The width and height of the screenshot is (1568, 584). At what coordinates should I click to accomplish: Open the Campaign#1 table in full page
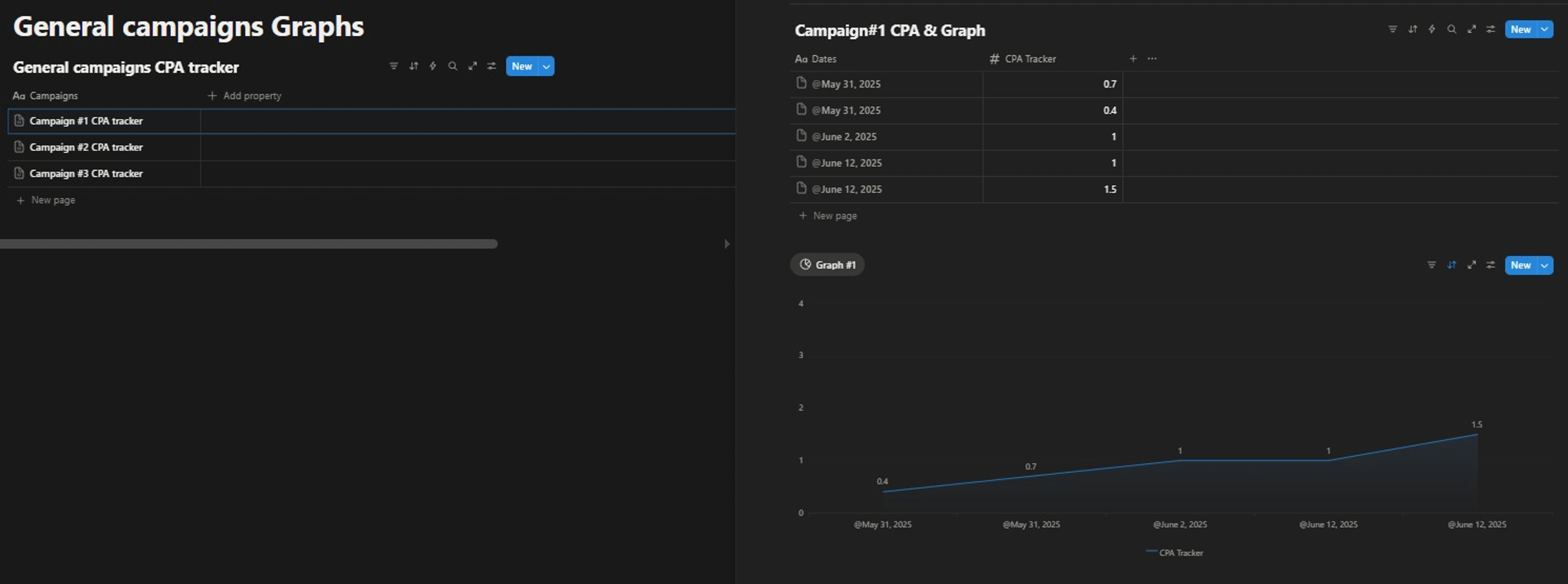(1471, 29)
